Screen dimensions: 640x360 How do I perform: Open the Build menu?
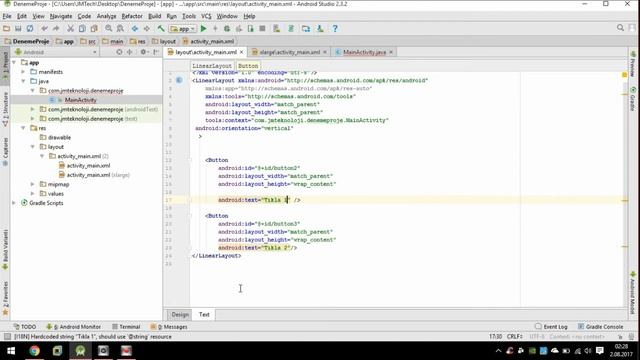[x=154, y=16]
